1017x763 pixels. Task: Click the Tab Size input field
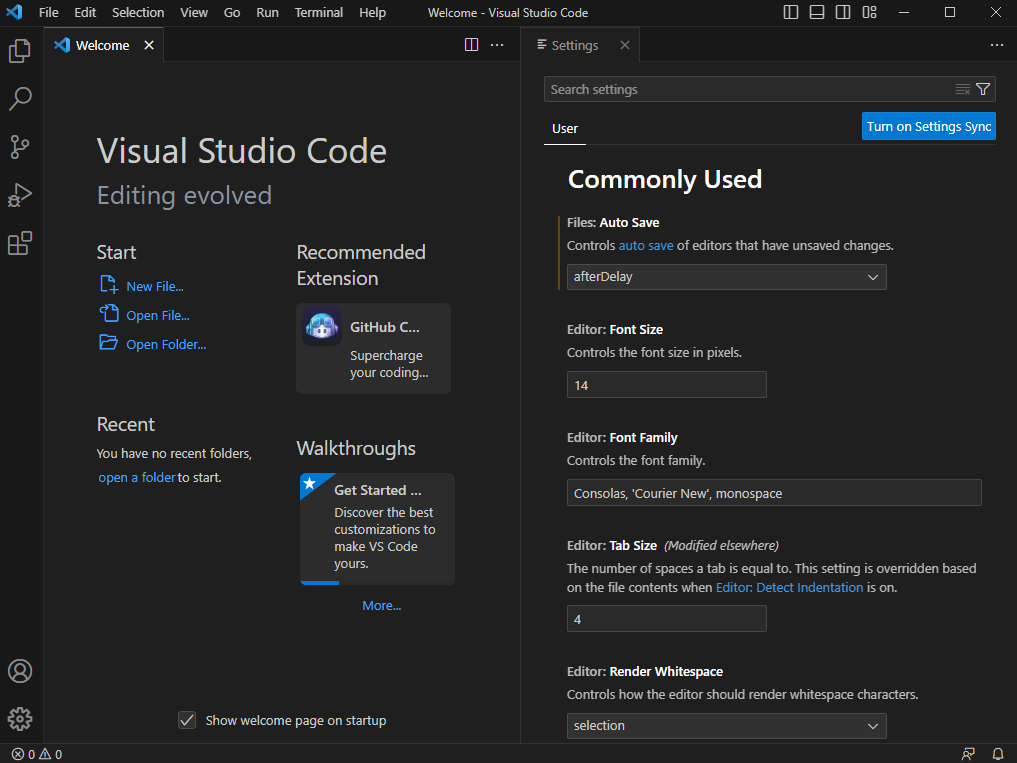(x=667, y=618)
